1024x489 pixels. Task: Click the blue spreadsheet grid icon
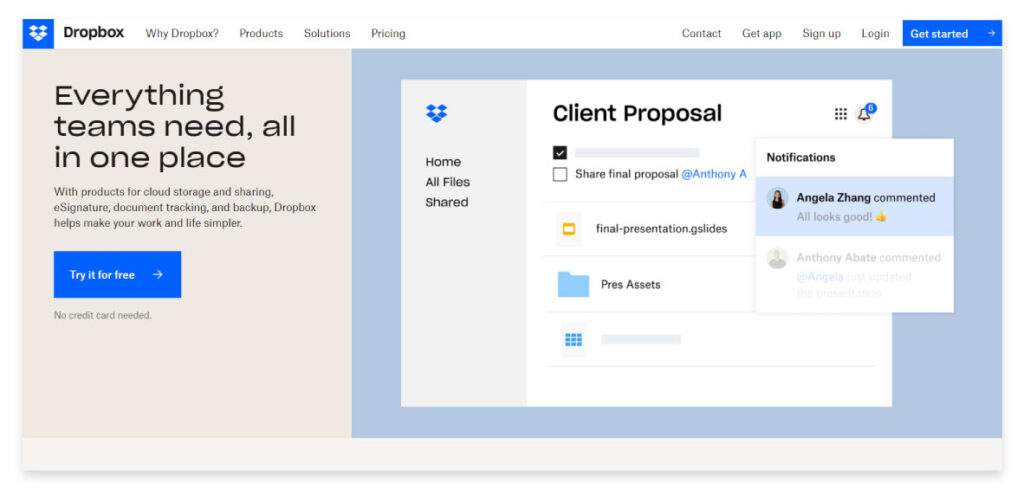click(573, 339)
